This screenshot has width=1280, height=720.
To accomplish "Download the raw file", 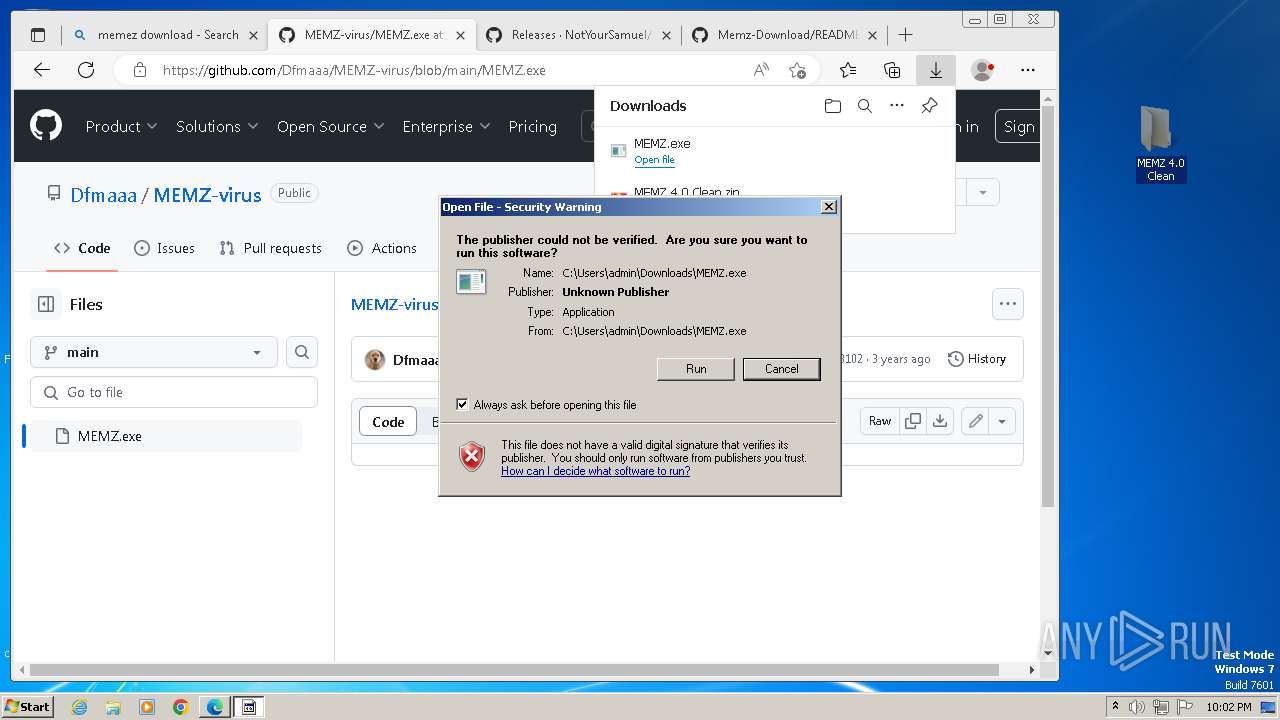I will [x=940, y=421].
